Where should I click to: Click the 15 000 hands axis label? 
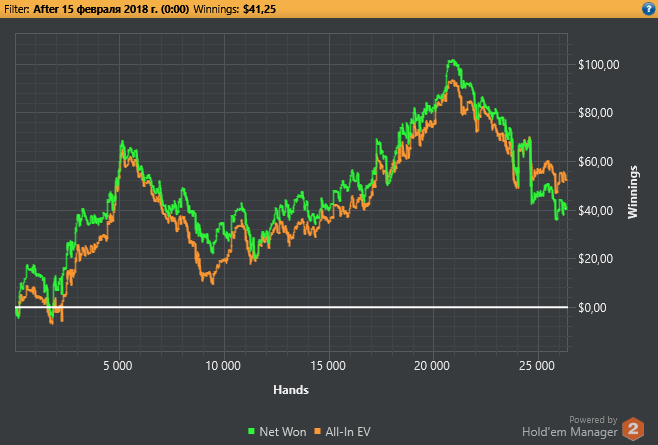(x=328, y=366)
